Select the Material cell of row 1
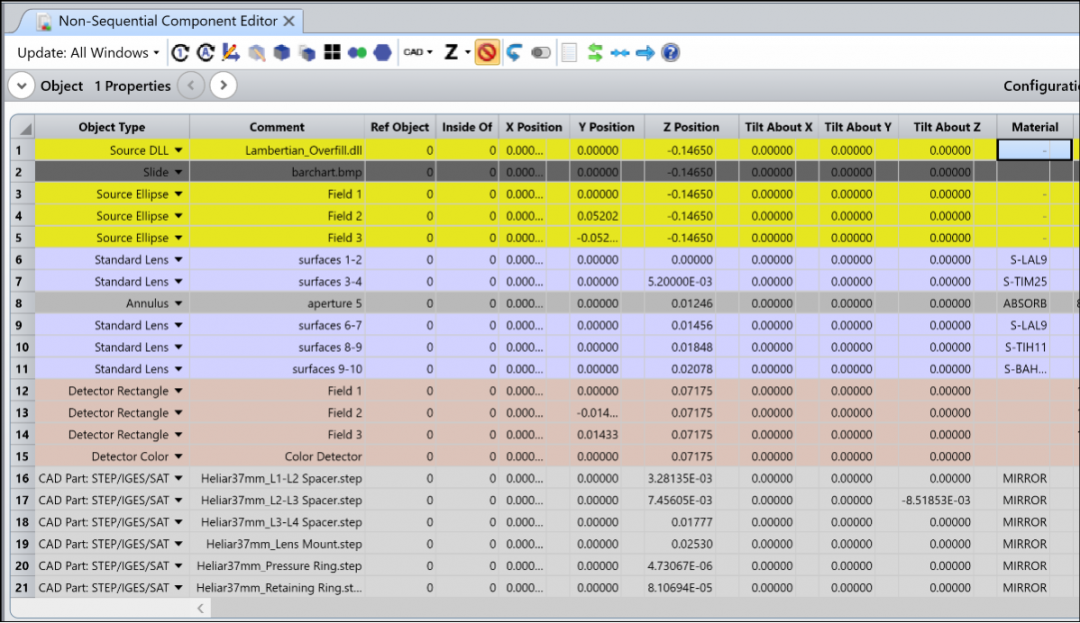Viewport: 1080px width, 623px height. coord(1035,150)
